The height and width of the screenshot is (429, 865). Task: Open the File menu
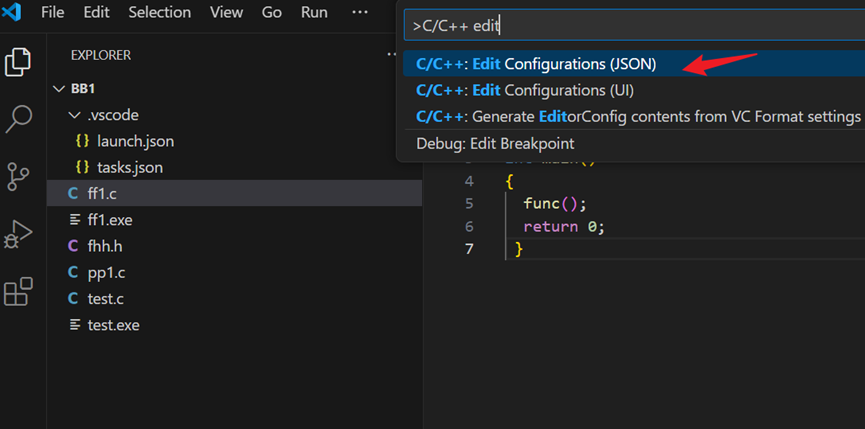click(x=52, y=12)
